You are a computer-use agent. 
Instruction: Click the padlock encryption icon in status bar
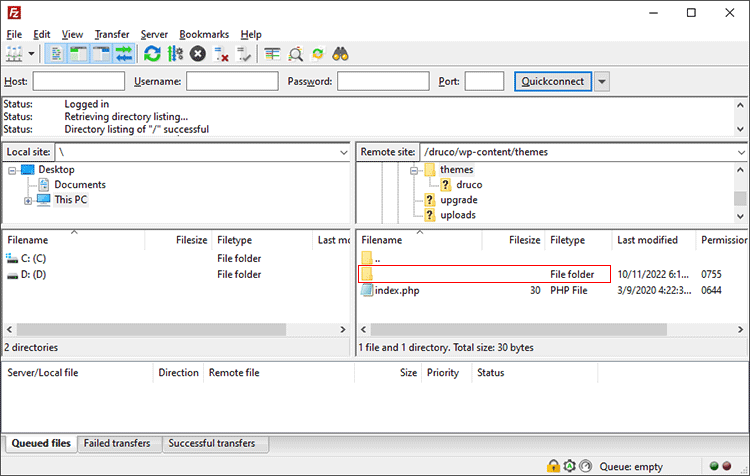click(x=552, y=466)
